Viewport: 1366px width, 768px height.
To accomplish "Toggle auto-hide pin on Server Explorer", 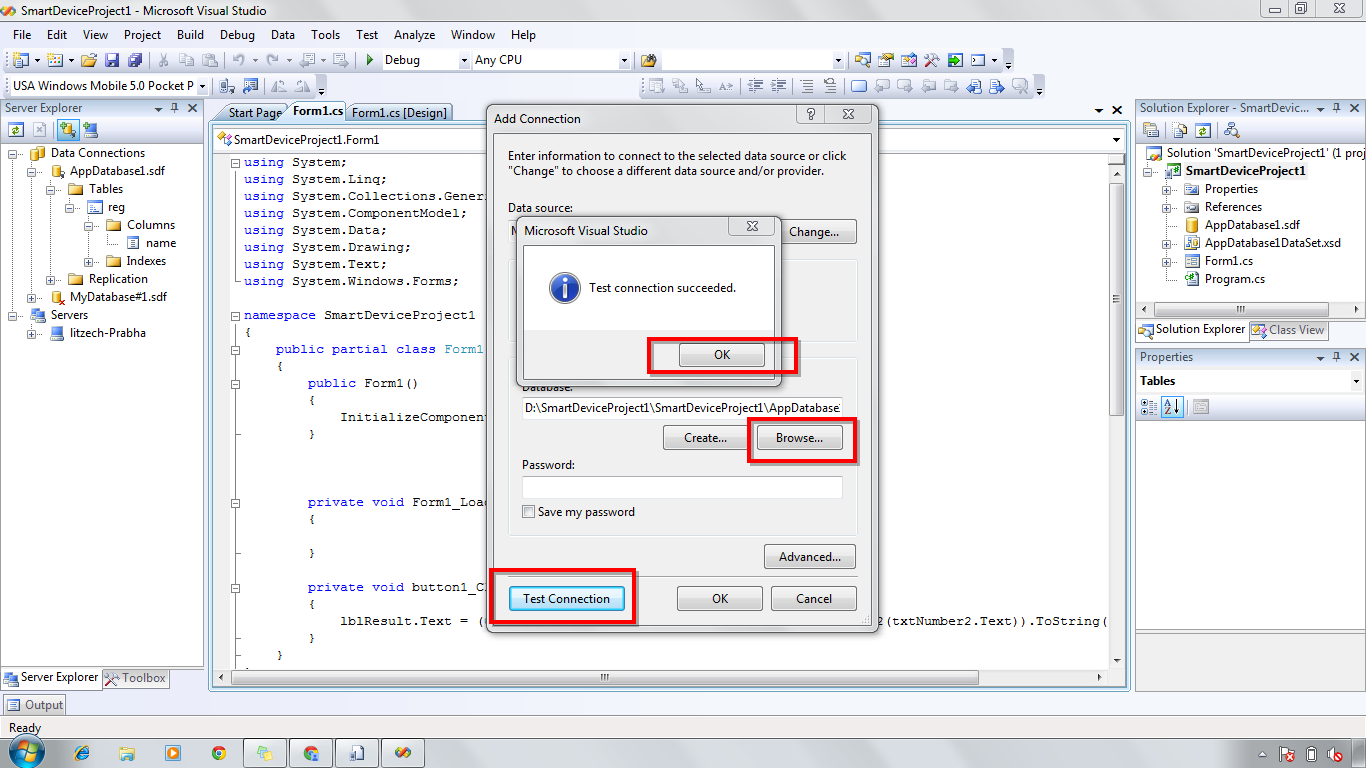I will [x=173, y=108].
